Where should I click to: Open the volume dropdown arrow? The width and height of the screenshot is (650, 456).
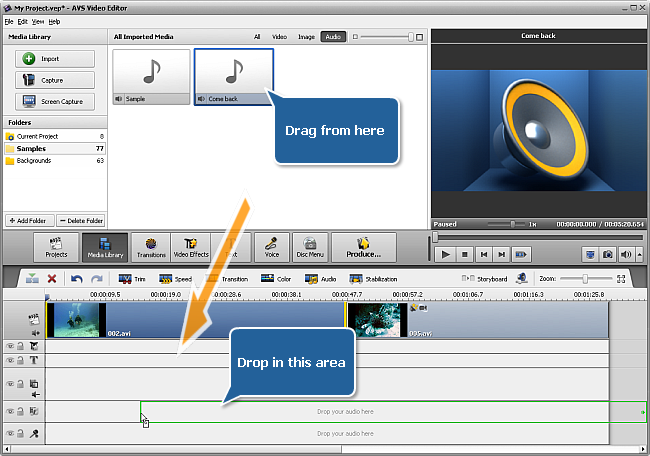click(x=639, y=254)
